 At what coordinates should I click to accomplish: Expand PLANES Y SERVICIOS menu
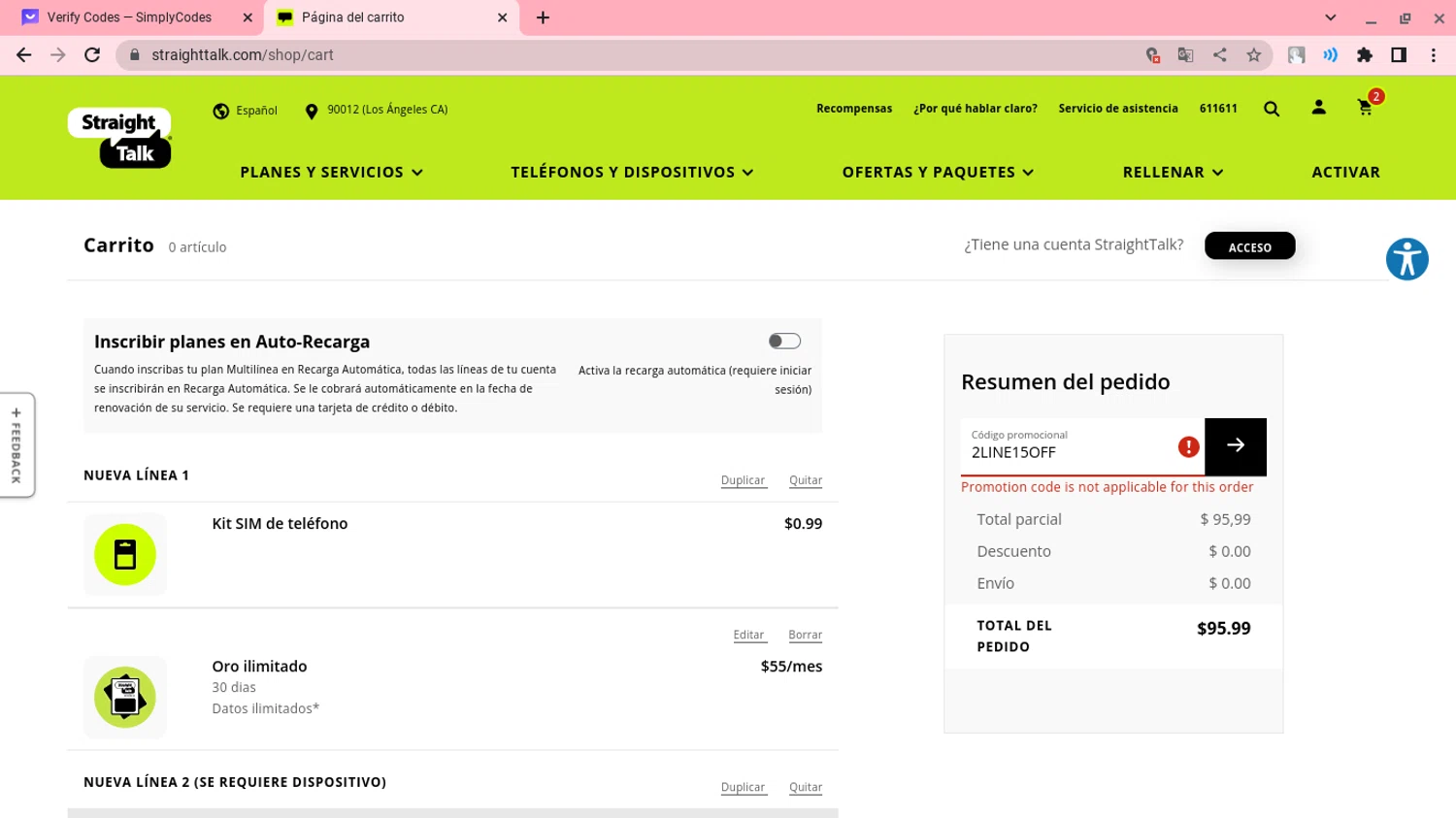(332, 172)
